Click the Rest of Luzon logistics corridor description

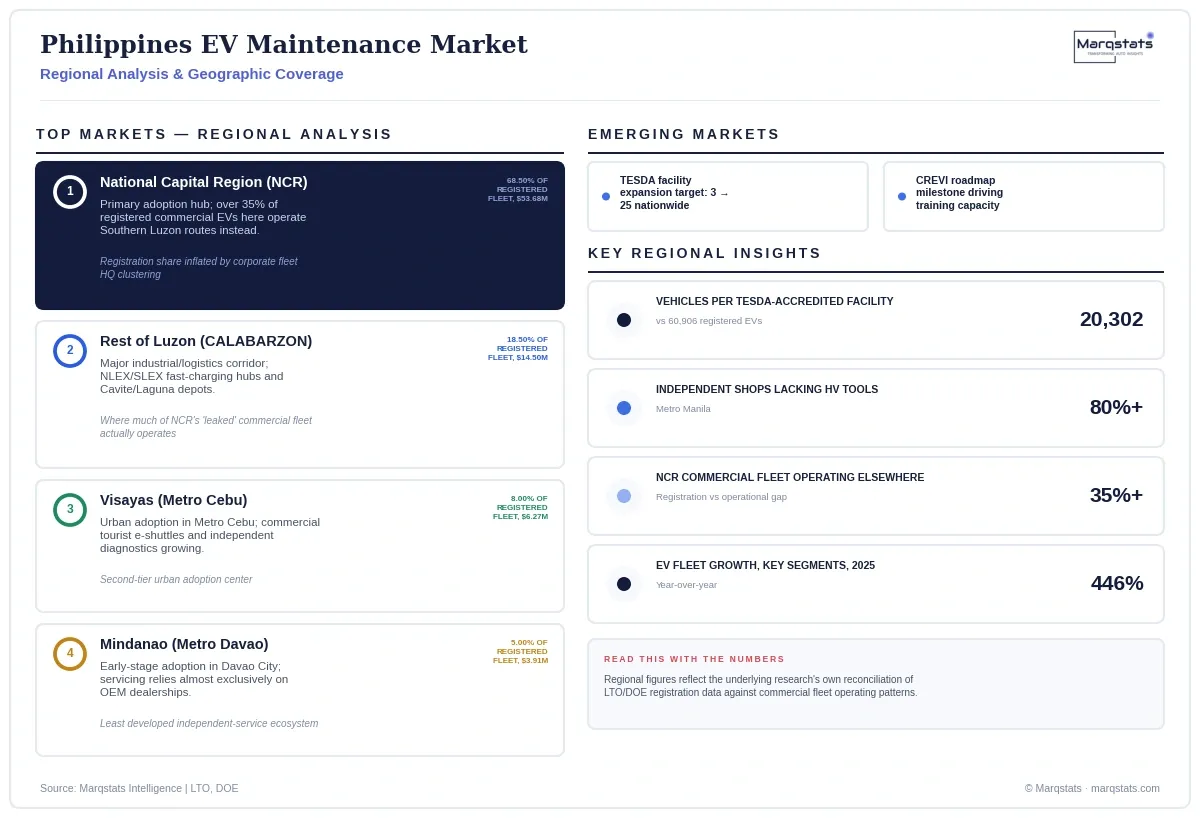(192, 376)
